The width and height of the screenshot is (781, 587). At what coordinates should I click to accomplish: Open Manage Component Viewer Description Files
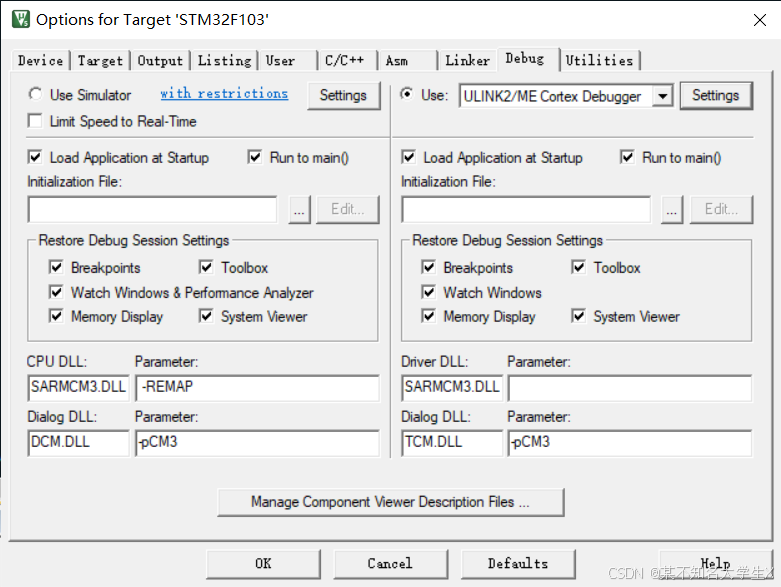point(390,502)
